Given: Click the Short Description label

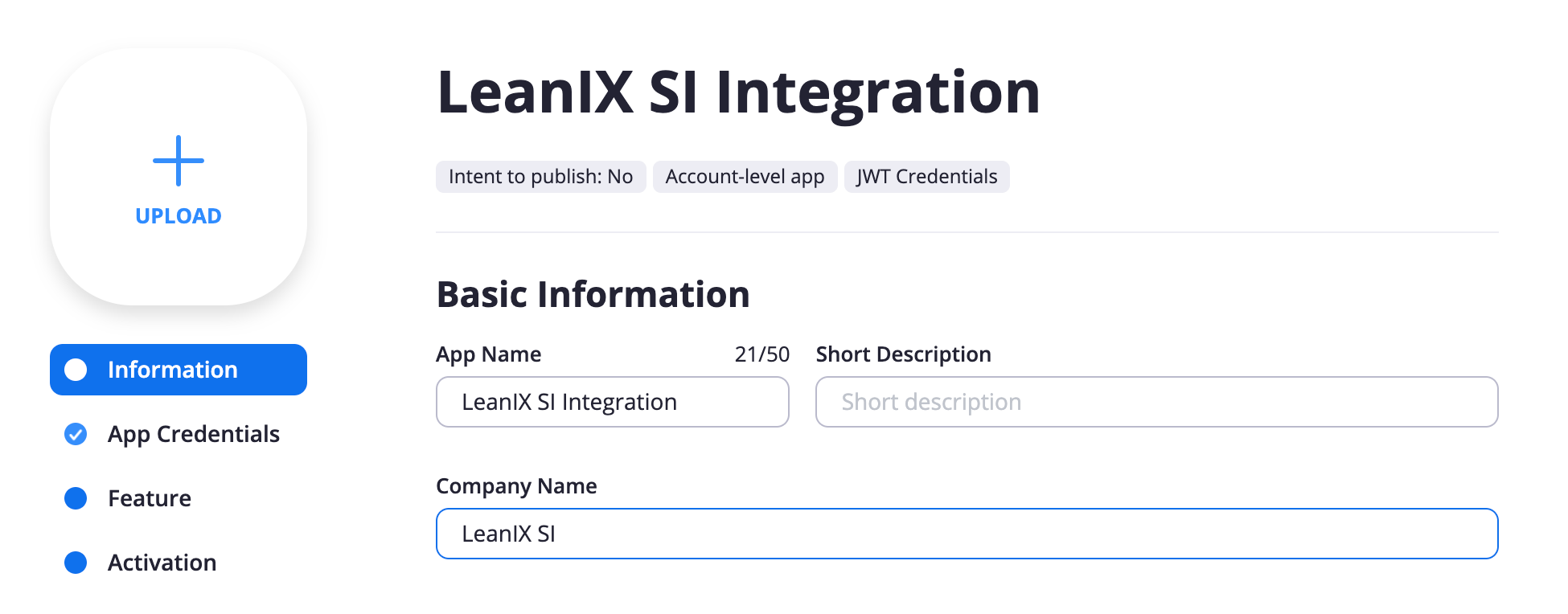Looking at the screenshot, I should [x=904, y=355].
